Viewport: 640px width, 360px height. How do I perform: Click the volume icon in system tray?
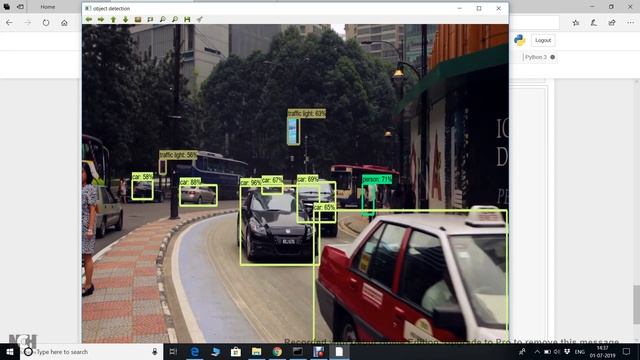557,352
